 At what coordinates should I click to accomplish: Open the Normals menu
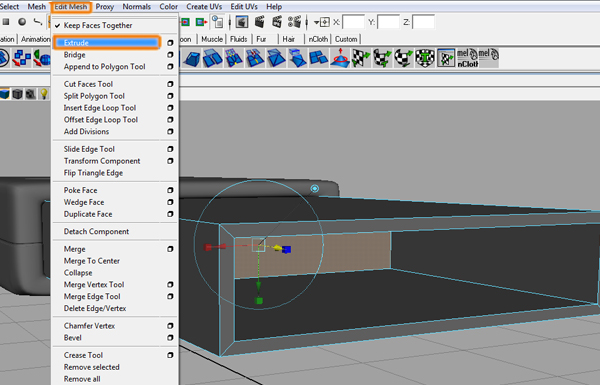pyautogui.click(x=137, y=7)
